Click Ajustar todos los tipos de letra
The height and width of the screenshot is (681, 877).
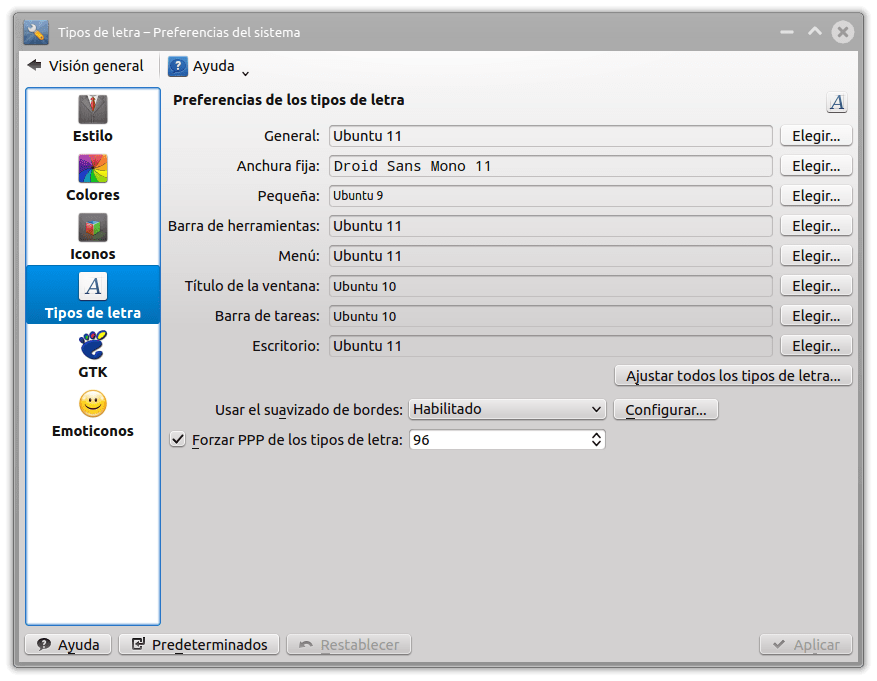(732, 376)
